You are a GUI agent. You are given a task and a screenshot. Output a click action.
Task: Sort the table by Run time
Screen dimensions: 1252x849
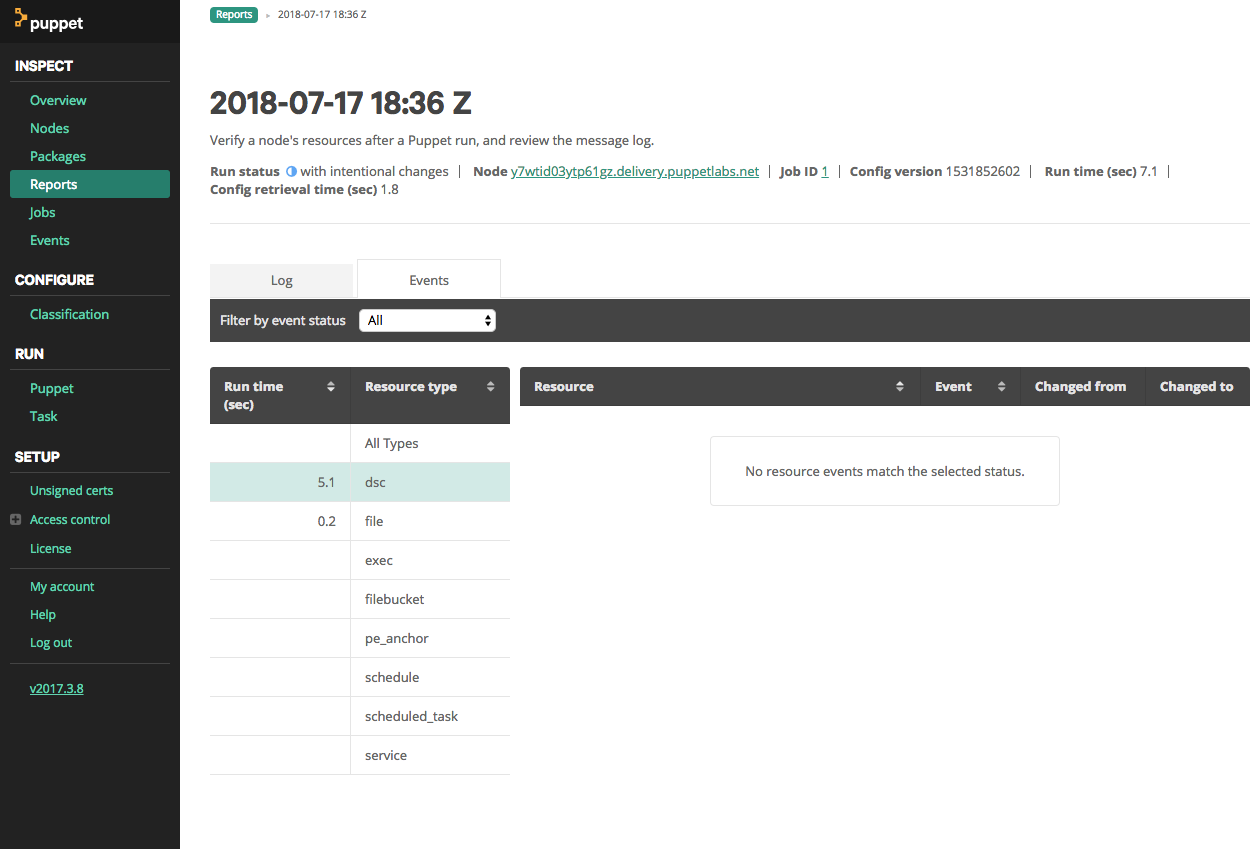330,385
